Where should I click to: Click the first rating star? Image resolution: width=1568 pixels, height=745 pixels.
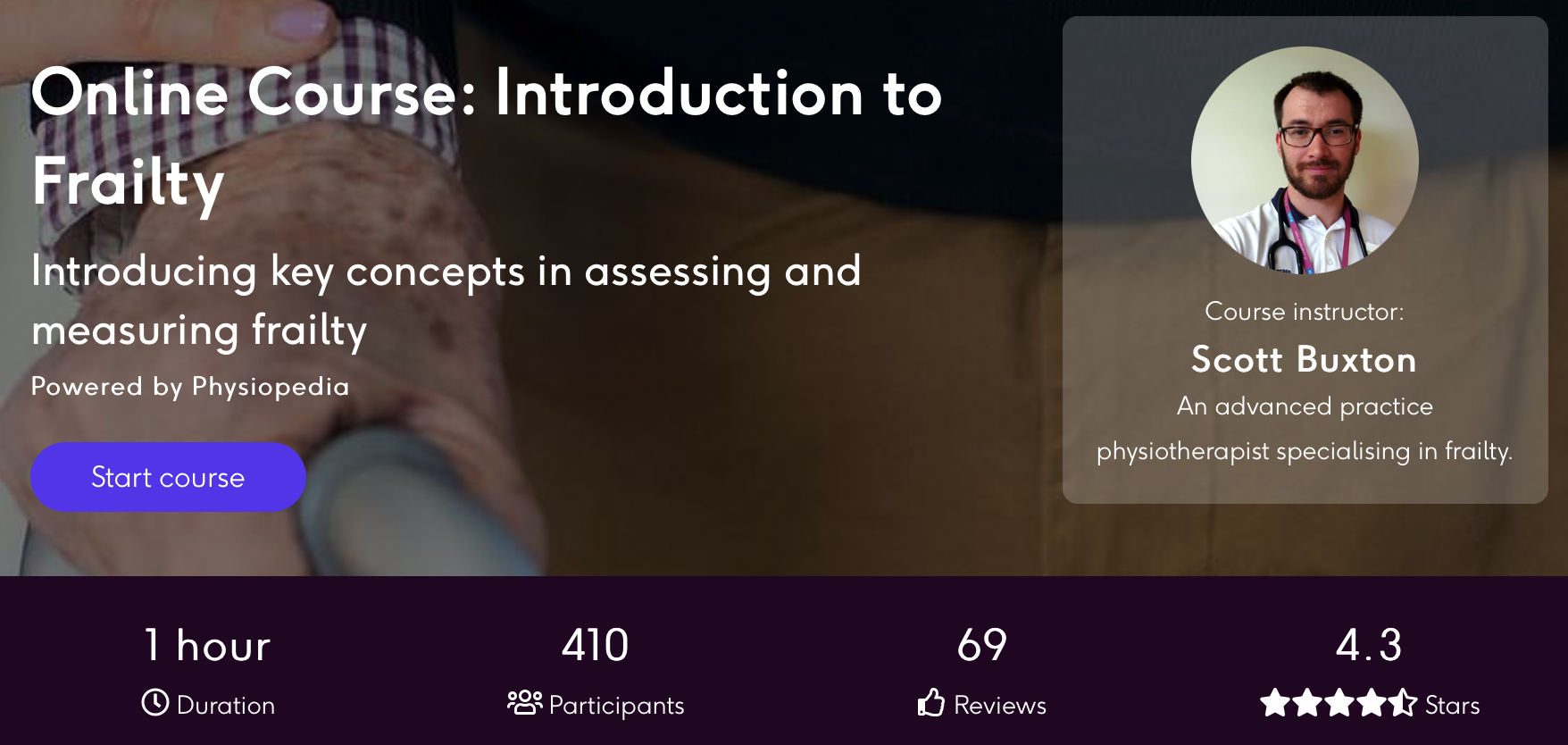[x=1274, y=703]
